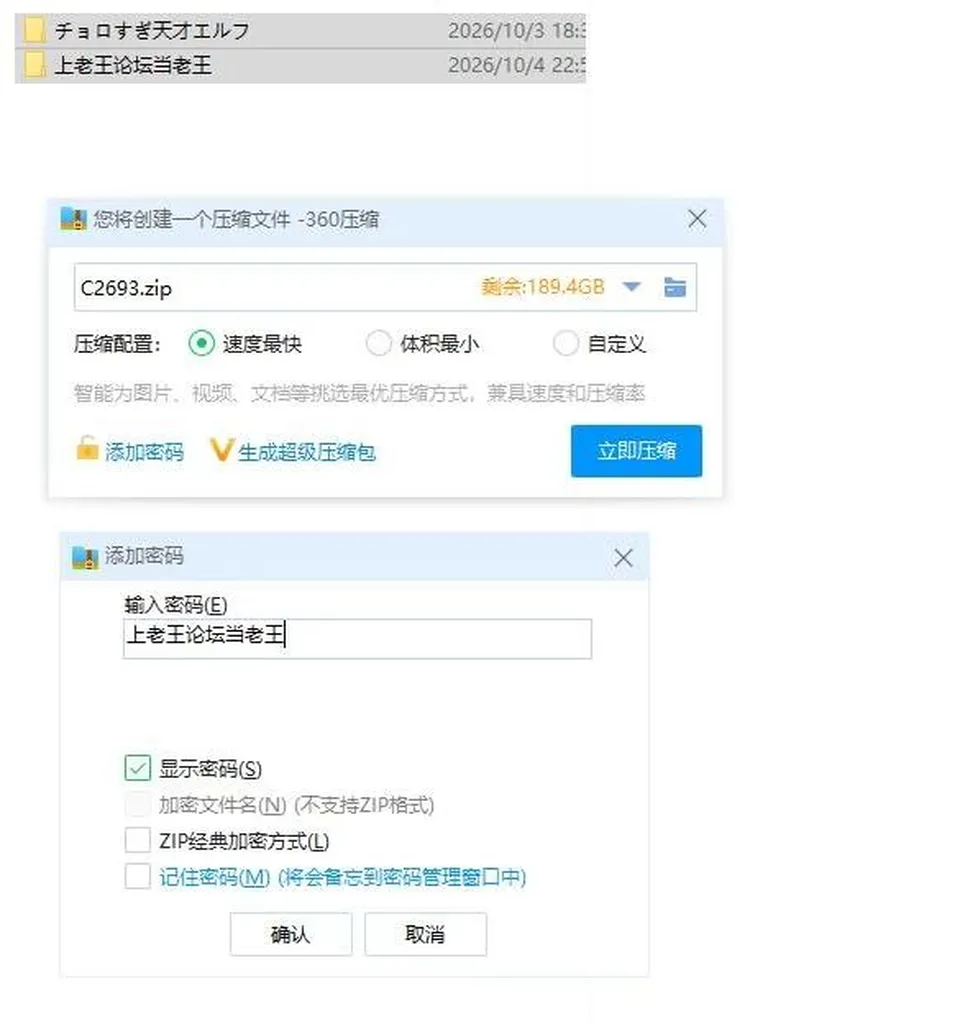960x1027 pixels.
Task: Select the 速度最快 radio option
Action: (202, 343)
